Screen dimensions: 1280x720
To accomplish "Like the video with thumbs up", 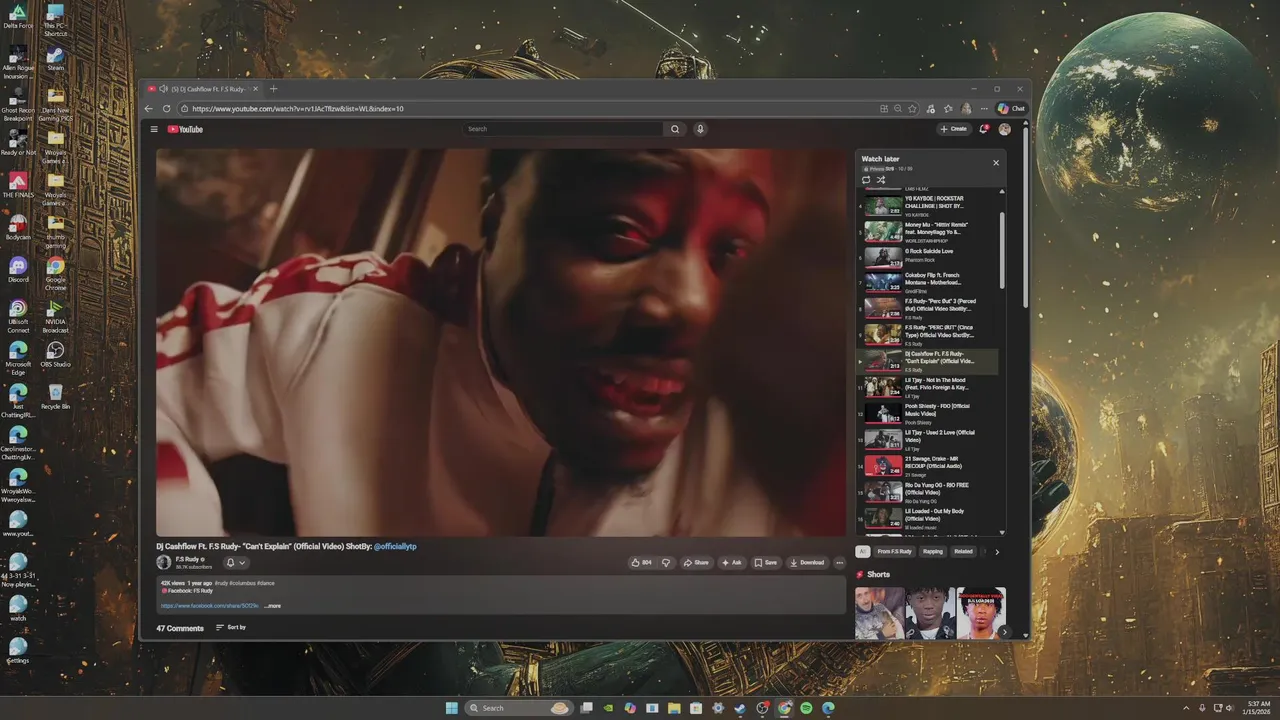I will tap(641, 562).
